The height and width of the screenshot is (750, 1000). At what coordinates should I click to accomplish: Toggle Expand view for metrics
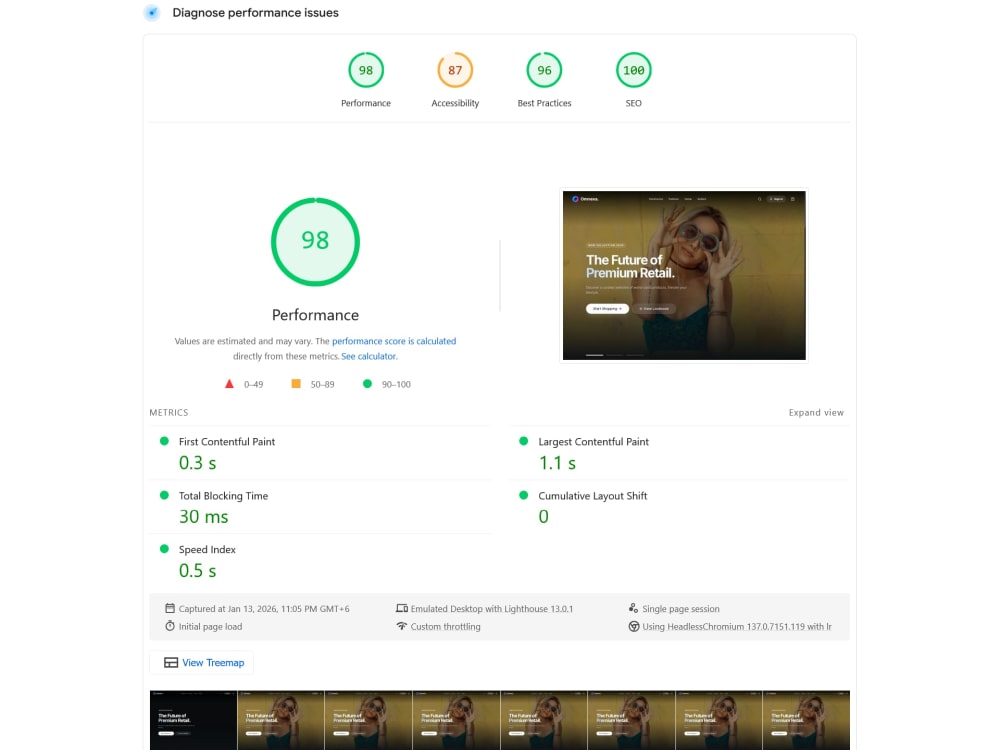tap(816, 413)
